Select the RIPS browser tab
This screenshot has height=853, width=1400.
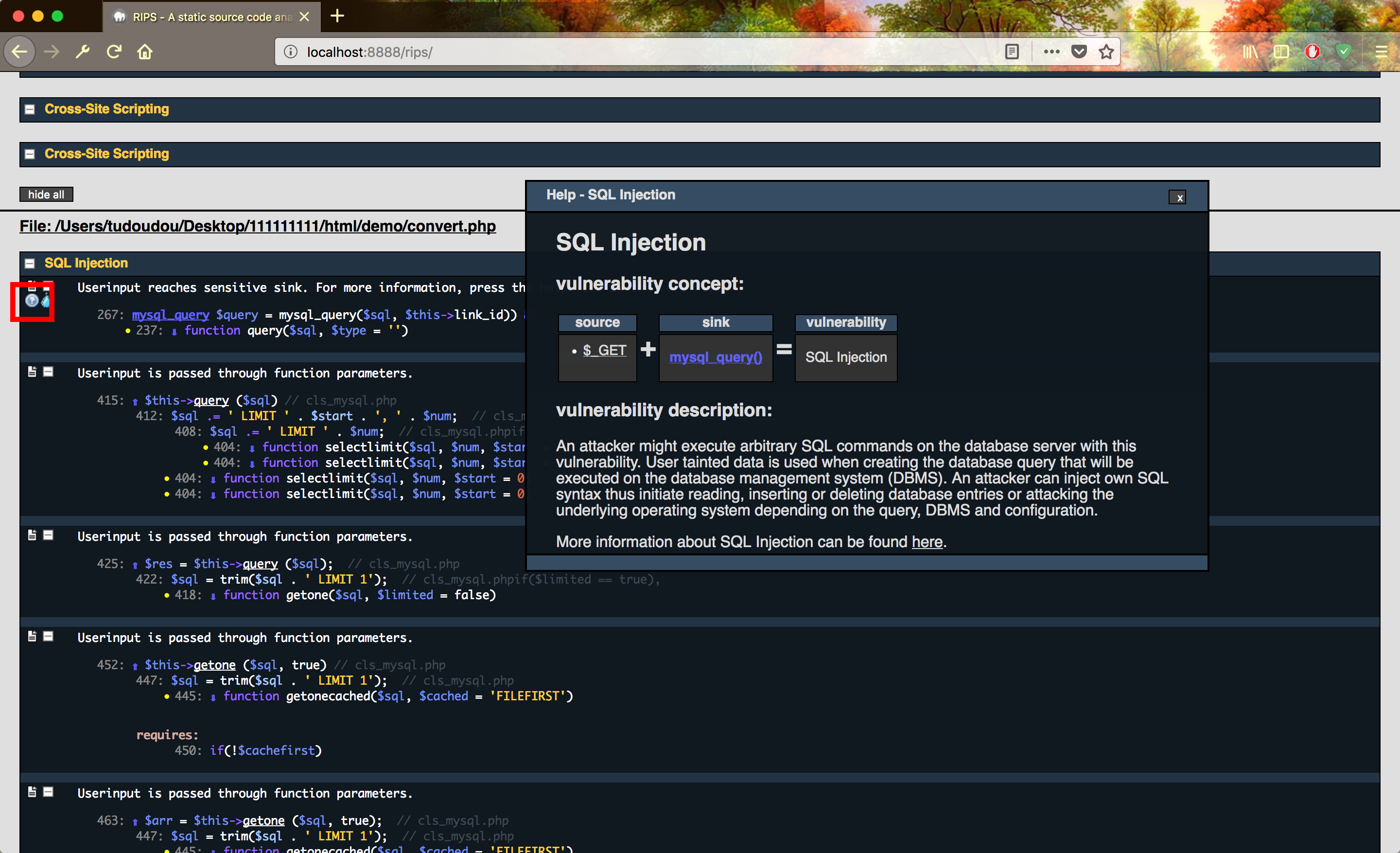[210, 17]
